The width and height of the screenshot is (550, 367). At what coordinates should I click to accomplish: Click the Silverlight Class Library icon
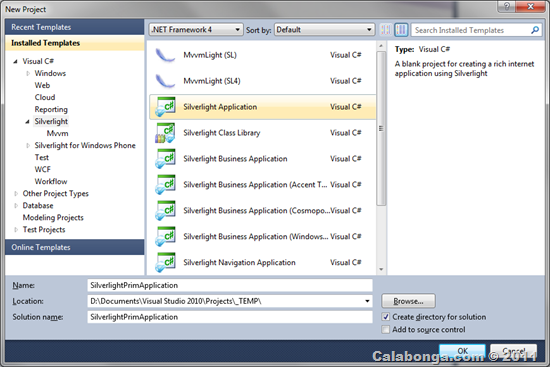[165, 133]
